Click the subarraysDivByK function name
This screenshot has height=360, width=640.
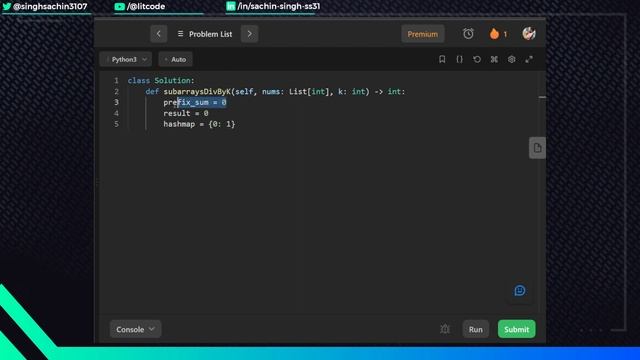197,92
